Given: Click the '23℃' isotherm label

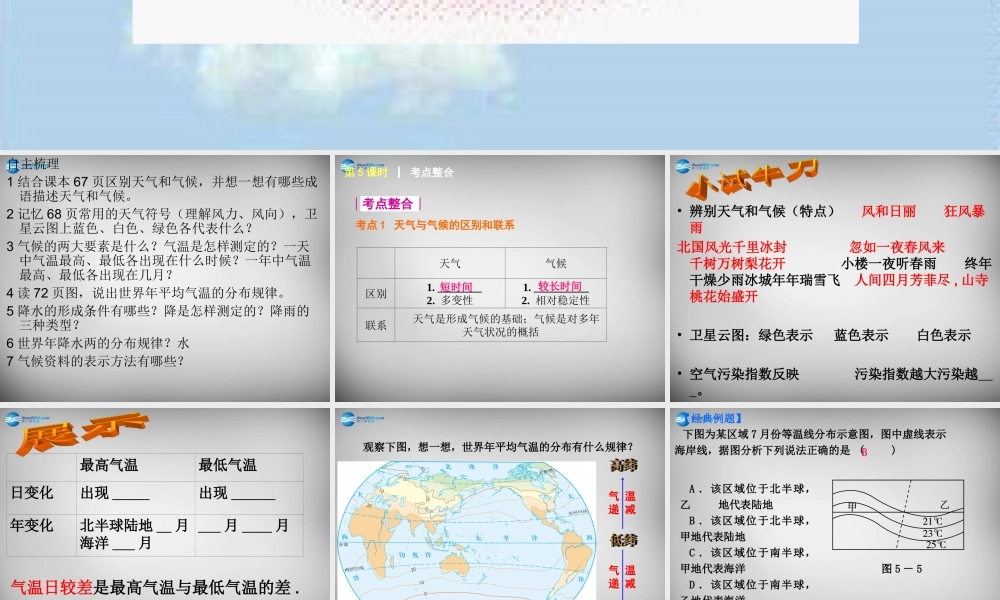Looking at the screenshot, I should (932, 533).
